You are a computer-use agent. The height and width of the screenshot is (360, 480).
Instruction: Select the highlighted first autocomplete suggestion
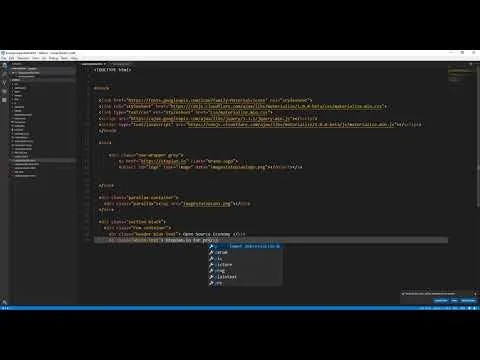(x=246, y=246)
